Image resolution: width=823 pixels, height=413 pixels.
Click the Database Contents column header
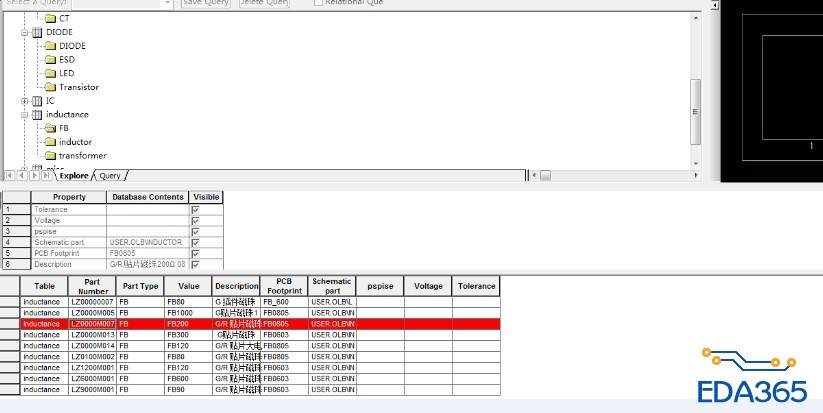point(147,197)
